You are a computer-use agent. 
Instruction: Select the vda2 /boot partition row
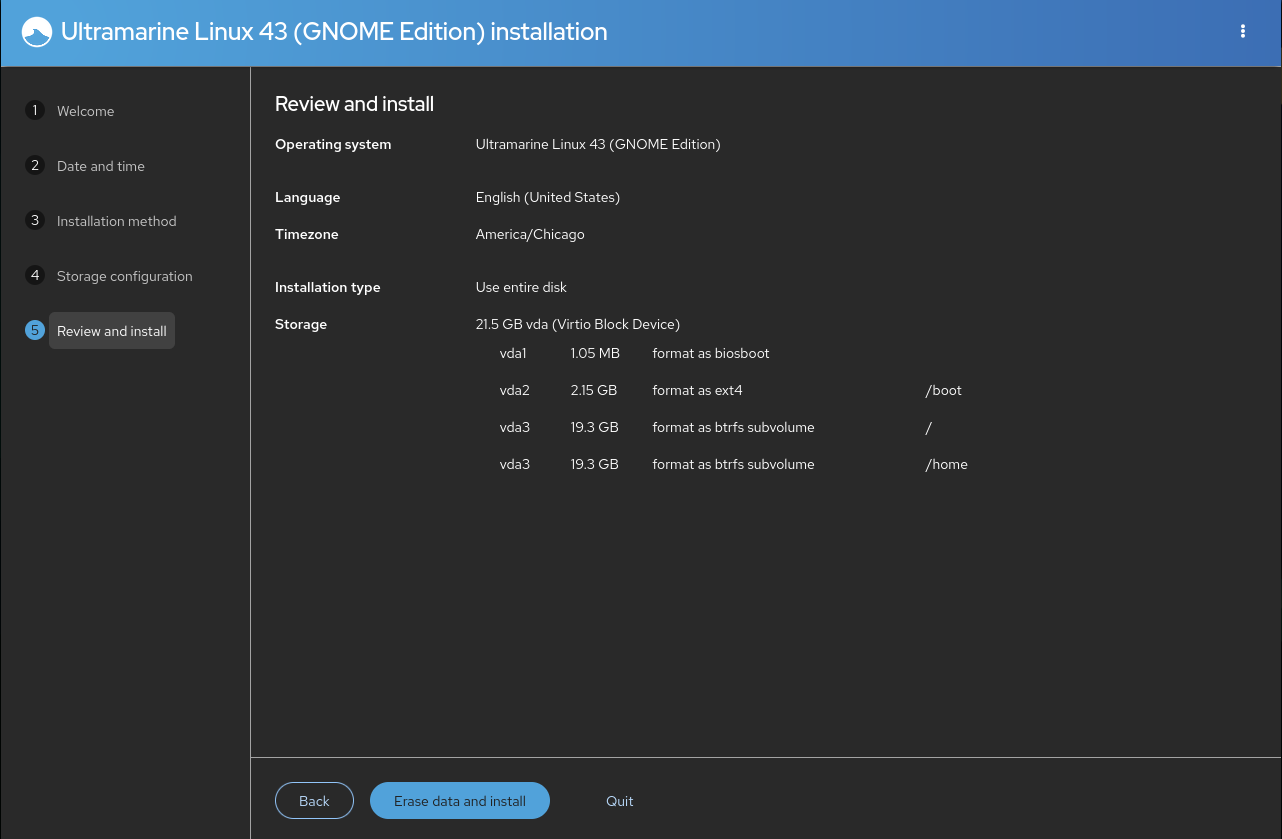point(700,390)
